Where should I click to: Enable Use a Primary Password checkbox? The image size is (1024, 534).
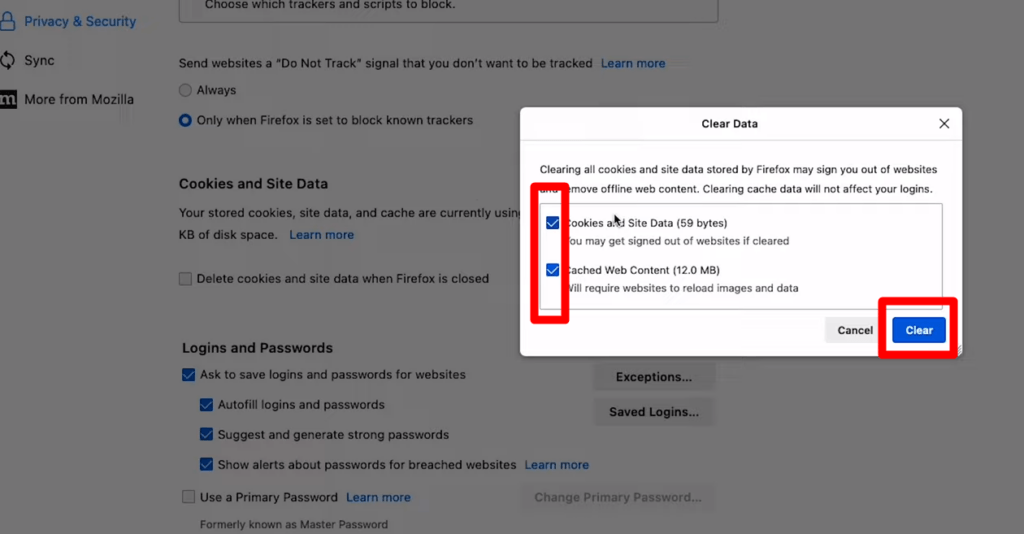click(189, 497)
